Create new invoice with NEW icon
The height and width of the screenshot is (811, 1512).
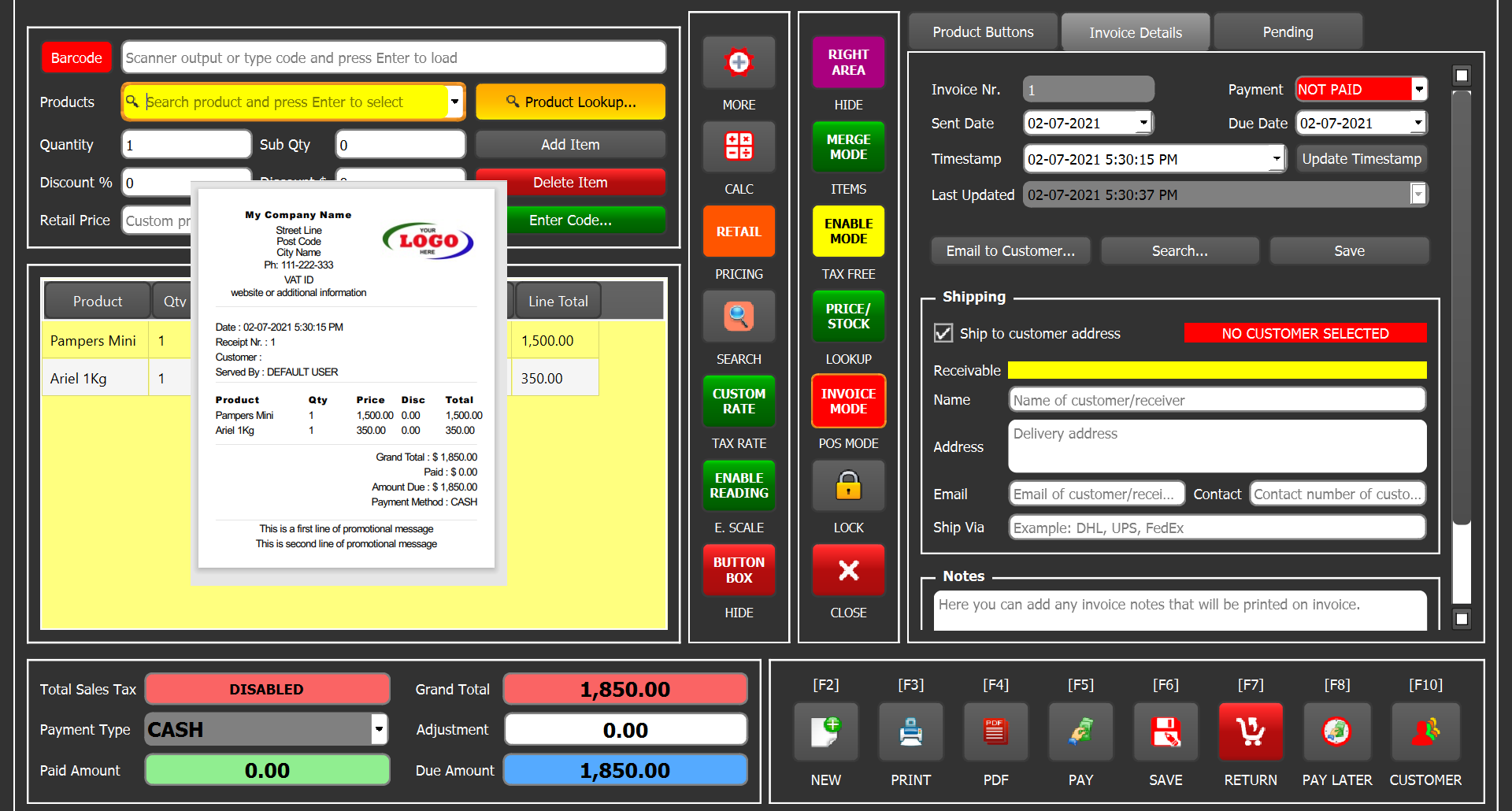tap(825, 731)
